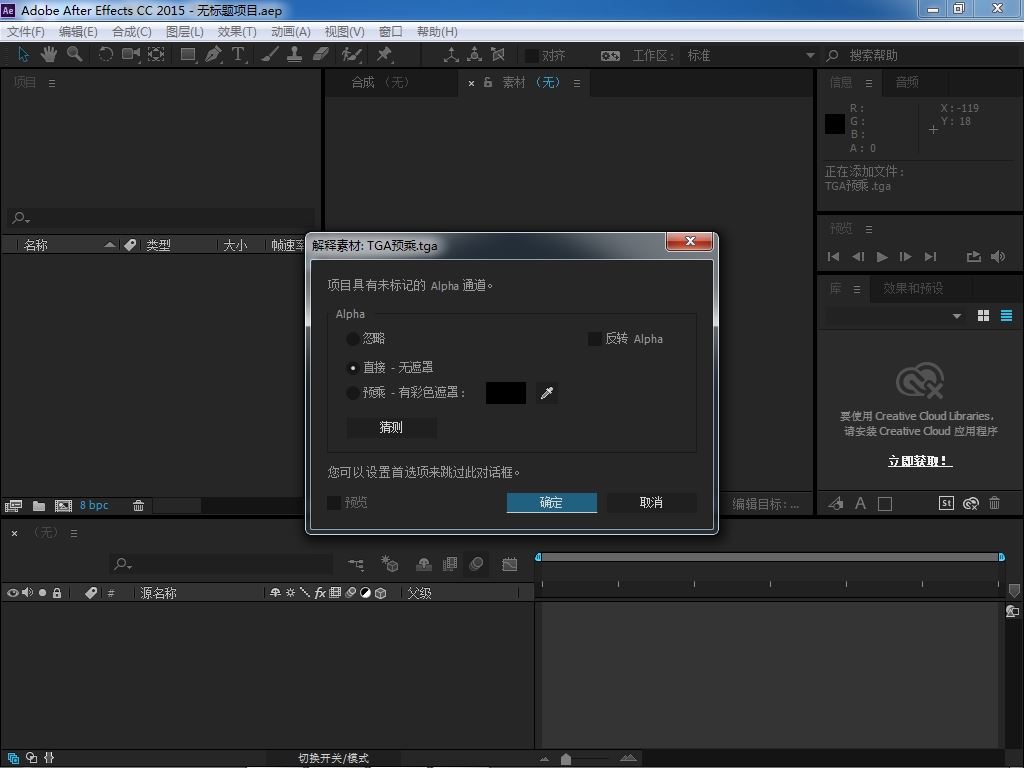
Task: Open the 效果(T) menu
Action: coord(236,31)
